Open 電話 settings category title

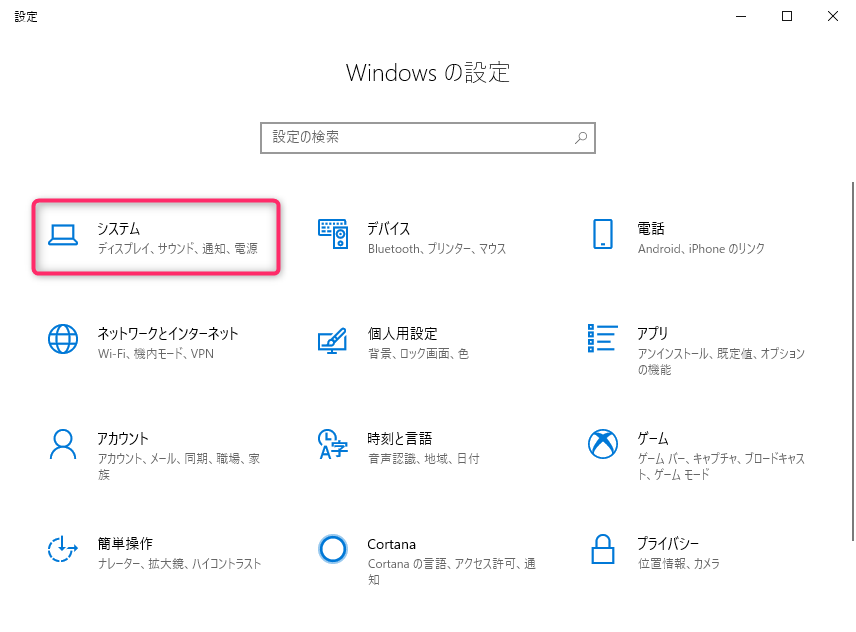pyautogui.click(x=651, y=229)
